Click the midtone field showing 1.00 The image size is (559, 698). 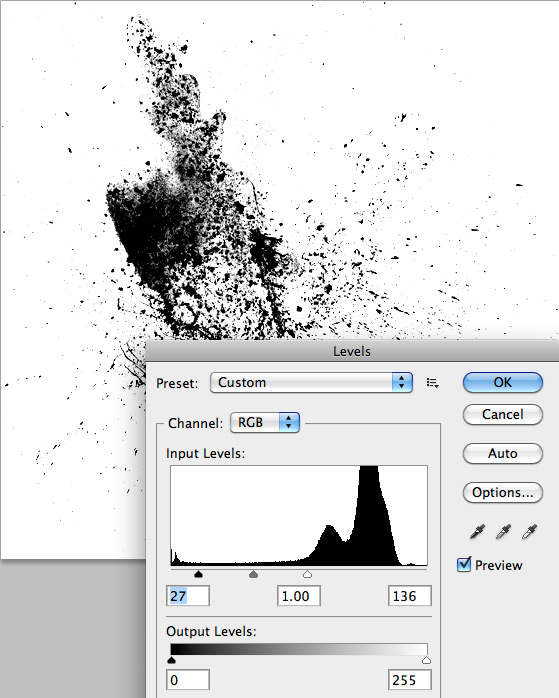click(299, 596)
